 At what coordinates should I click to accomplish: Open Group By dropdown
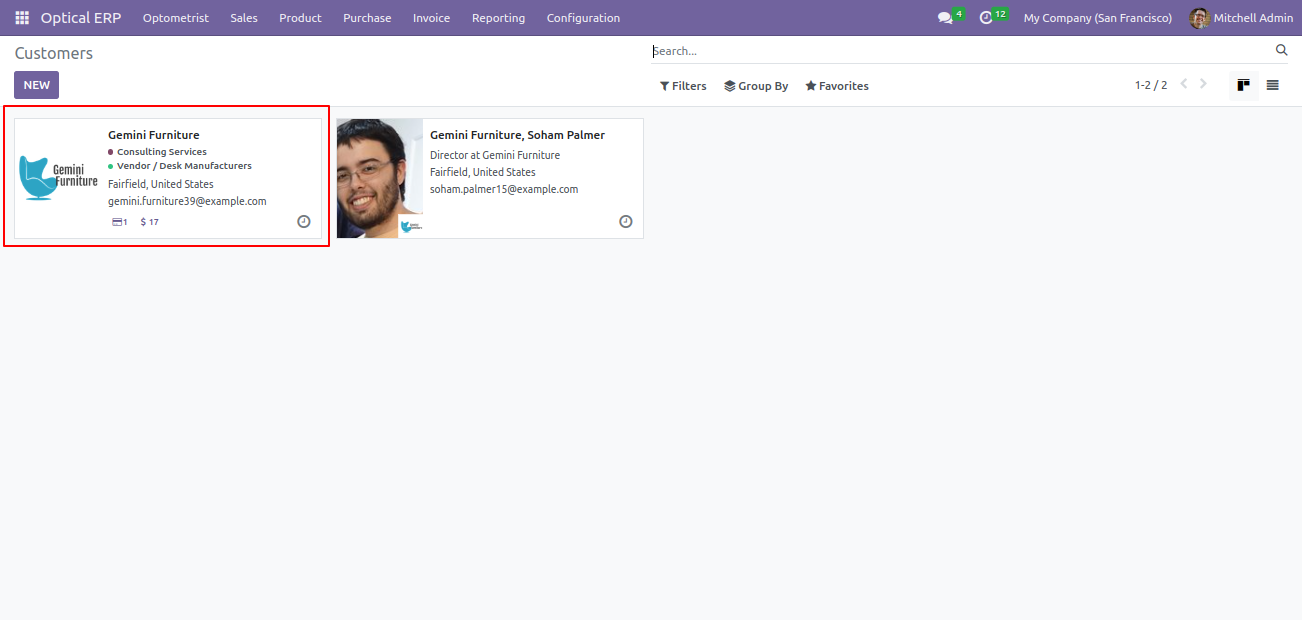point(756,86)
